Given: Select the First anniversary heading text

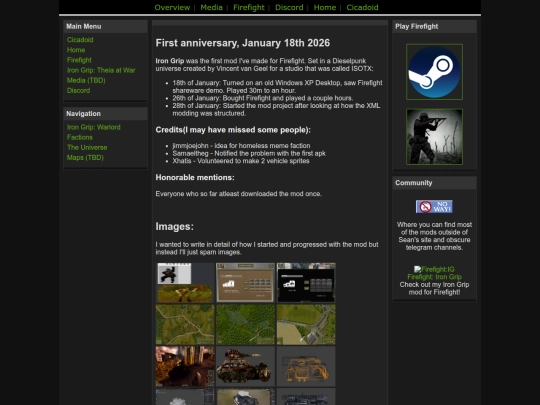Looking at the screenshot, I should point(242,43).
